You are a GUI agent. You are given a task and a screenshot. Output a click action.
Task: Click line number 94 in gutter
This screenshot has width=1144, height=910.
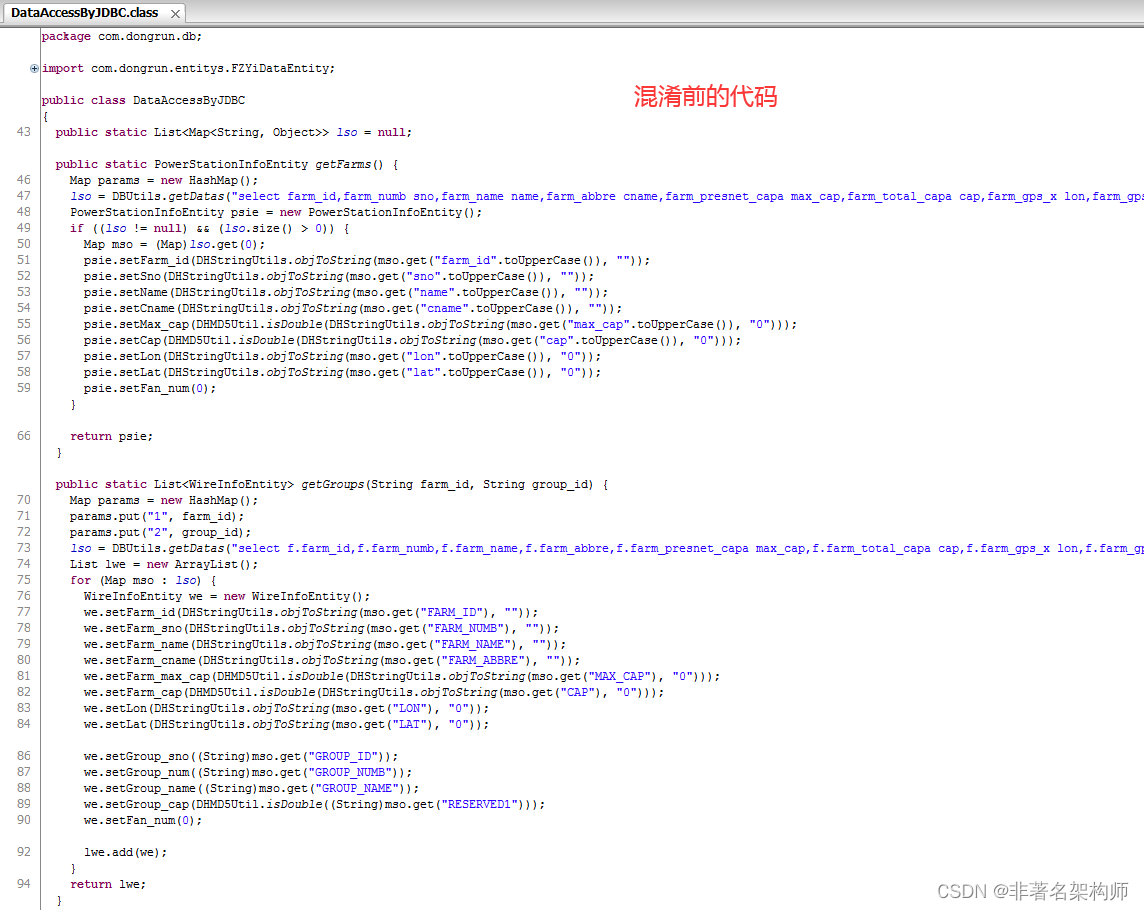point(23,884)
